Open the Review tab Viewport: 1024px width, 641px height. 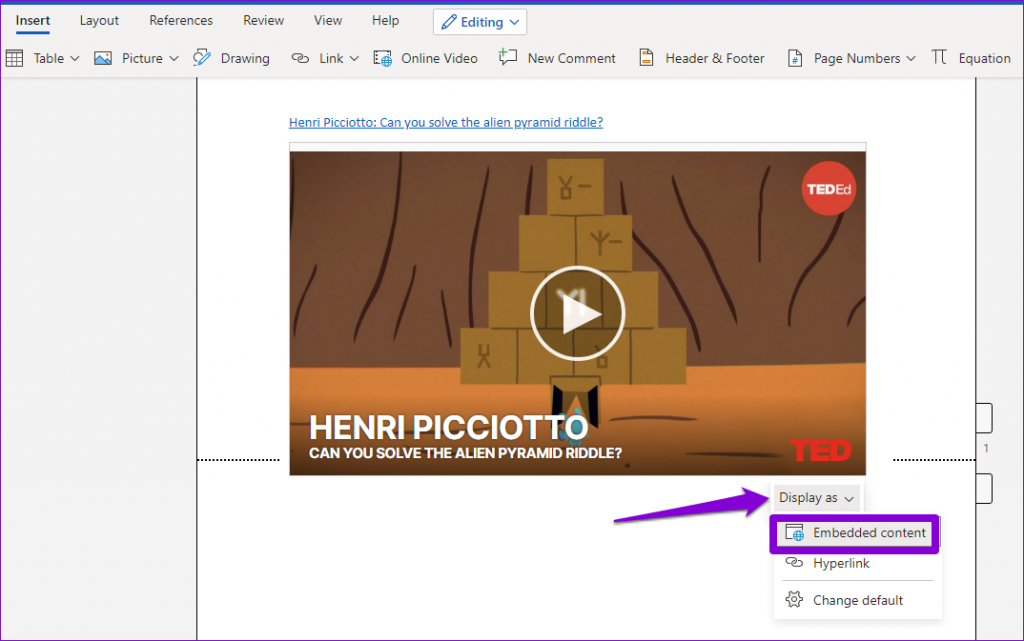[x=263, y=20]
